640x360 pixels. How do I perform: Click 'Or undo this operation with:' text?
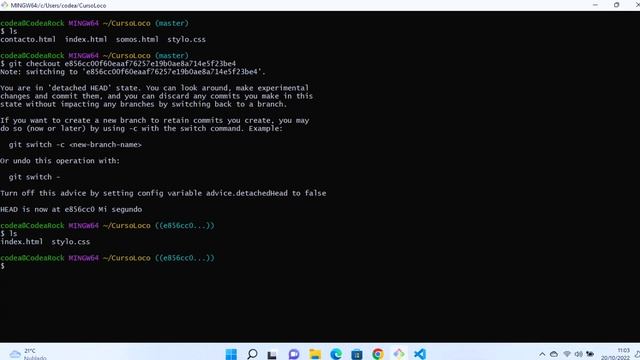pos(60,161)
